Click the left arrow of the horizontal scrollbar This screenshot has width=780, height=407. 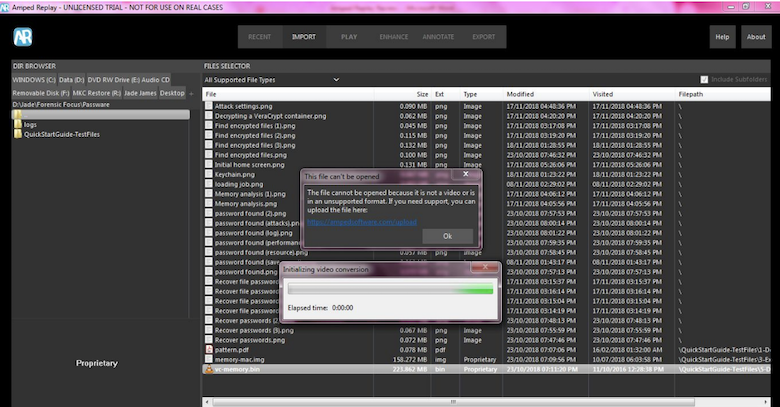(207, 402)
